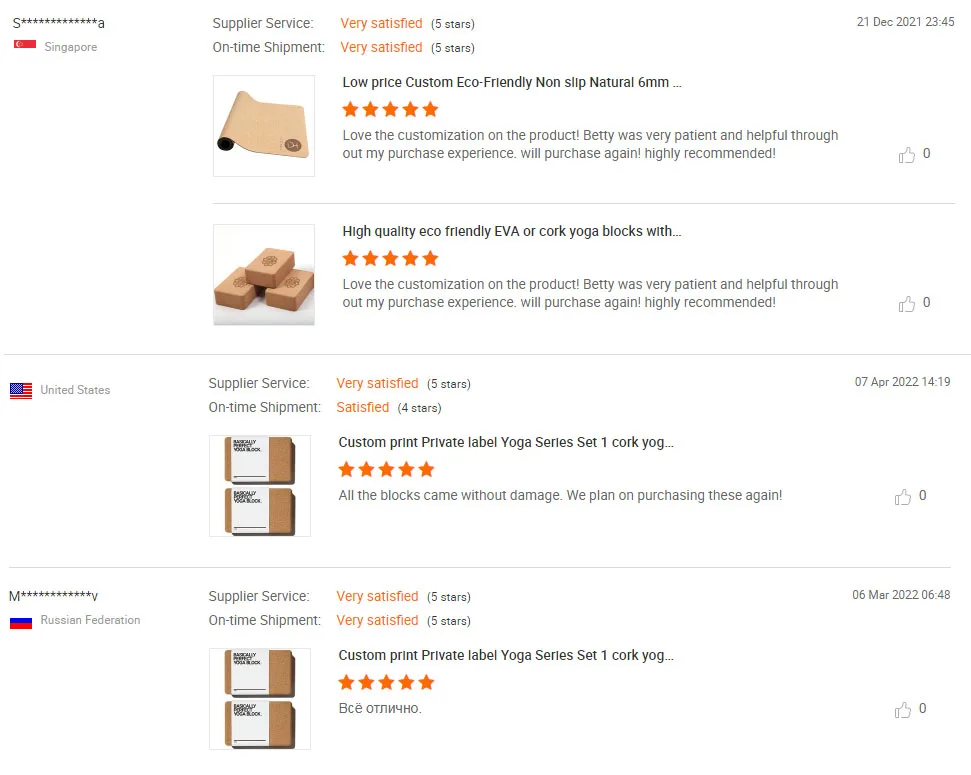Click reviewer name S*************a
The image size is (971, 775).
[58, 23]
